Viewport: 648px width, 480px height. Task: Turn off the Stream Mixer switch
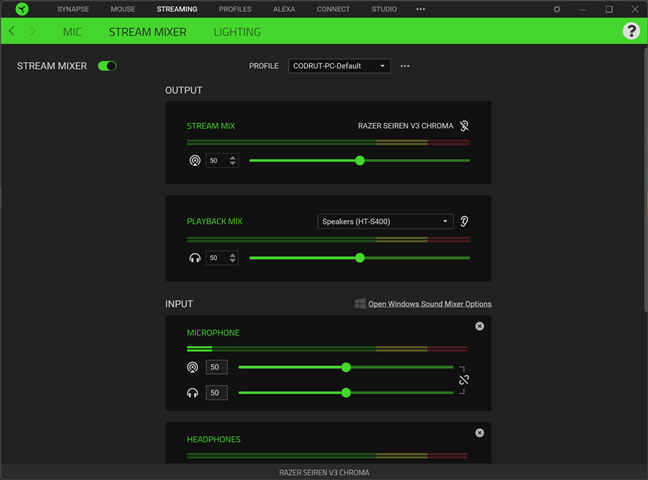coord(107,66)
